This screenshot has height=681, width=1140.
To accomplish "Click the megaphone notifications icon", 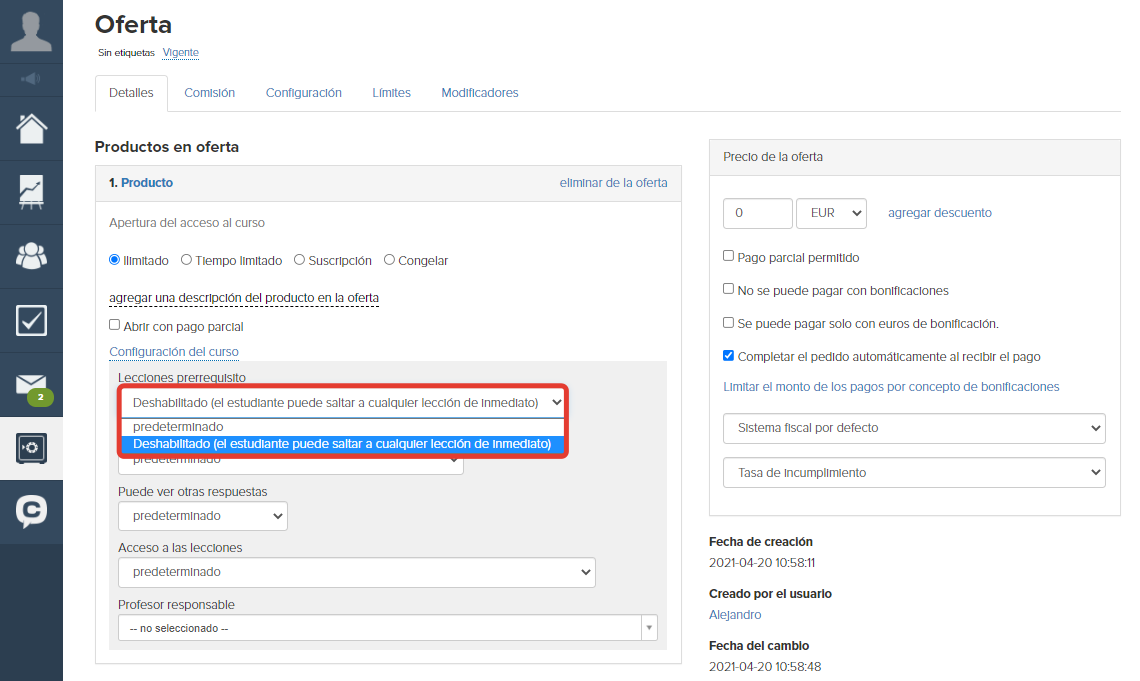I will point(31,79).
